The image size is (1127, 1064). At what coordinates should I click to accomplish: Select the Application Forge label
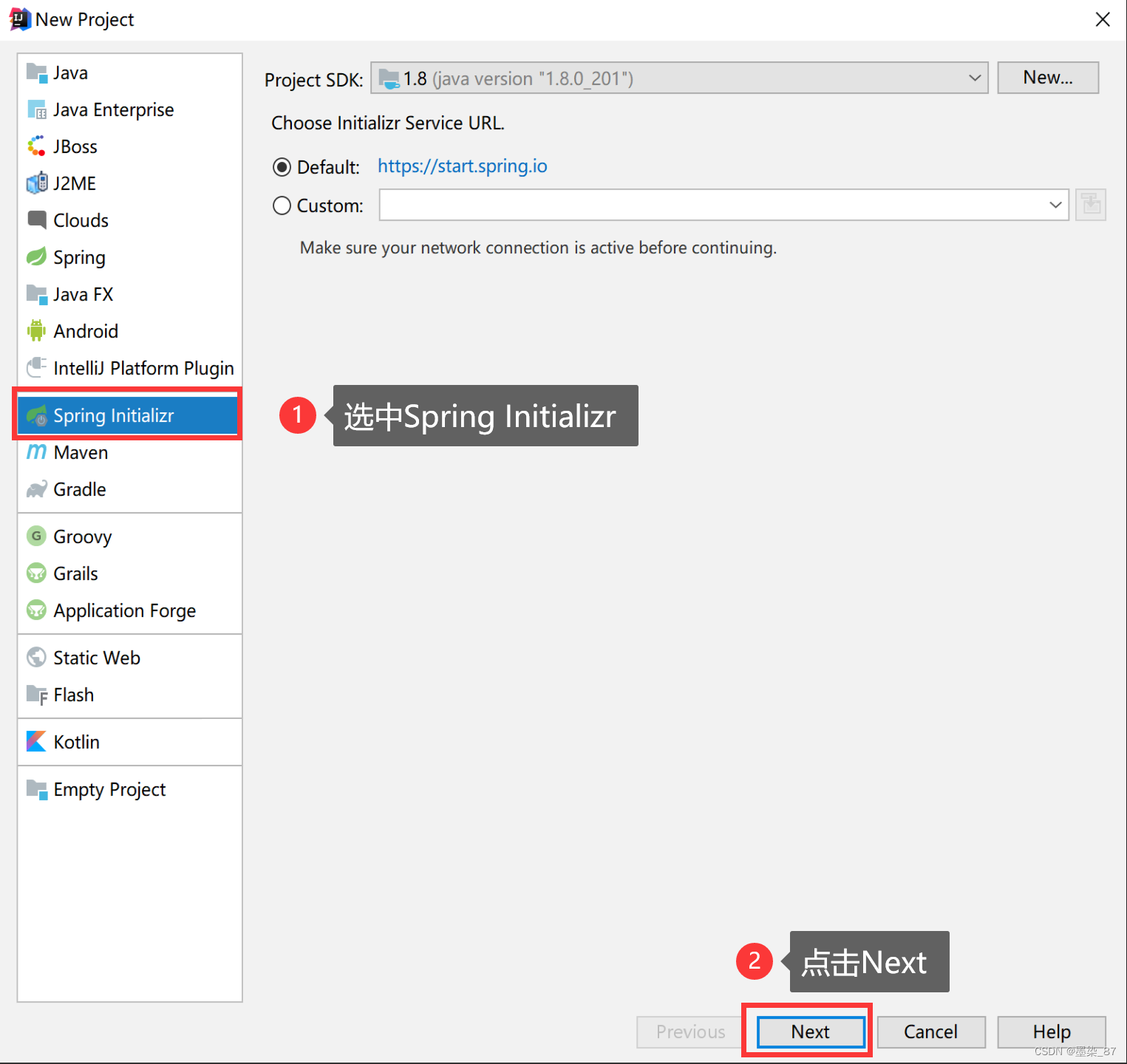pos(125,611)
